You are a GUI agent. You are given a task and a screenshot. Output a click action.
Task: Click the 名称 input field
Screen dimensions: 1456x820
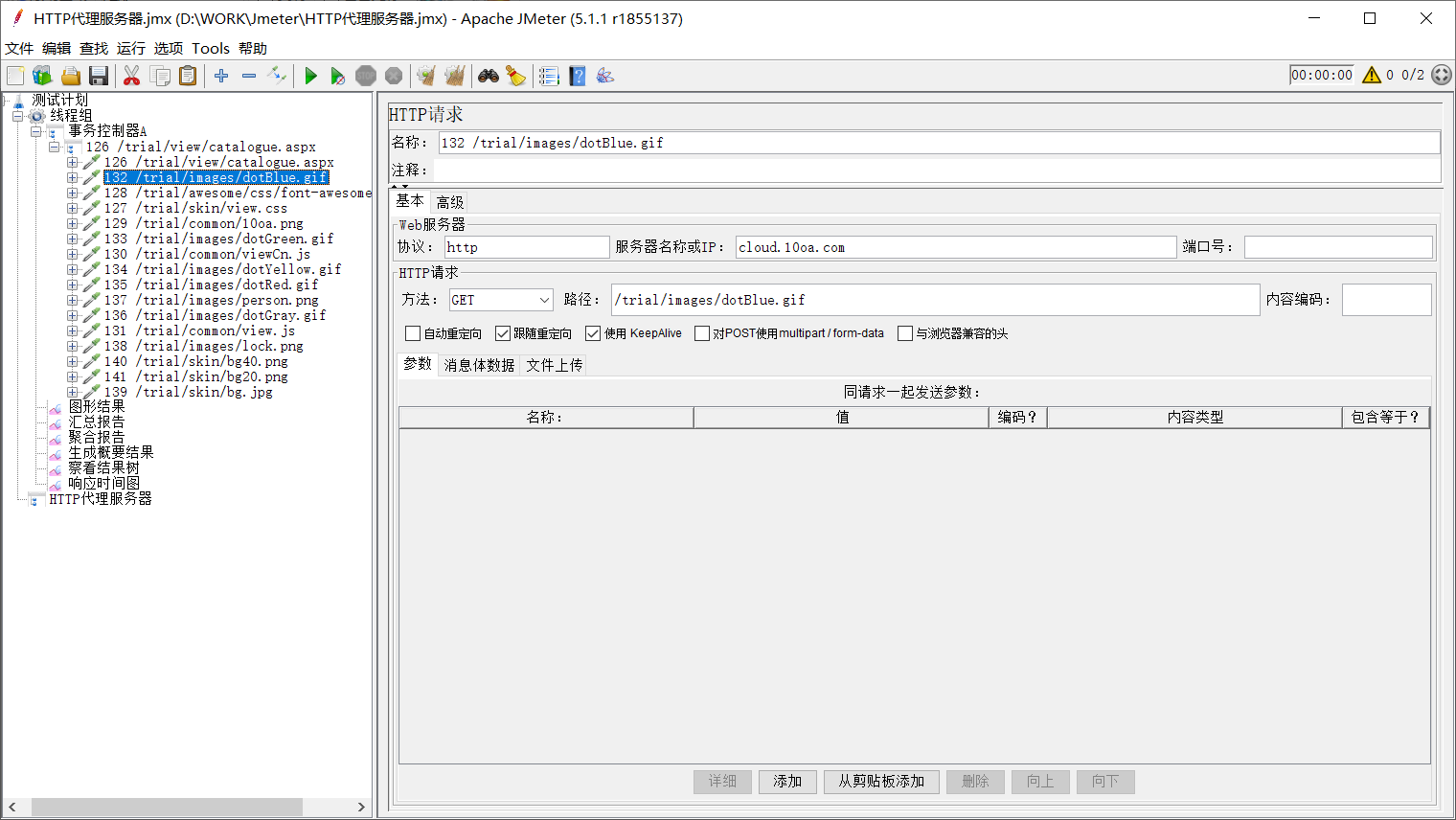939,143
